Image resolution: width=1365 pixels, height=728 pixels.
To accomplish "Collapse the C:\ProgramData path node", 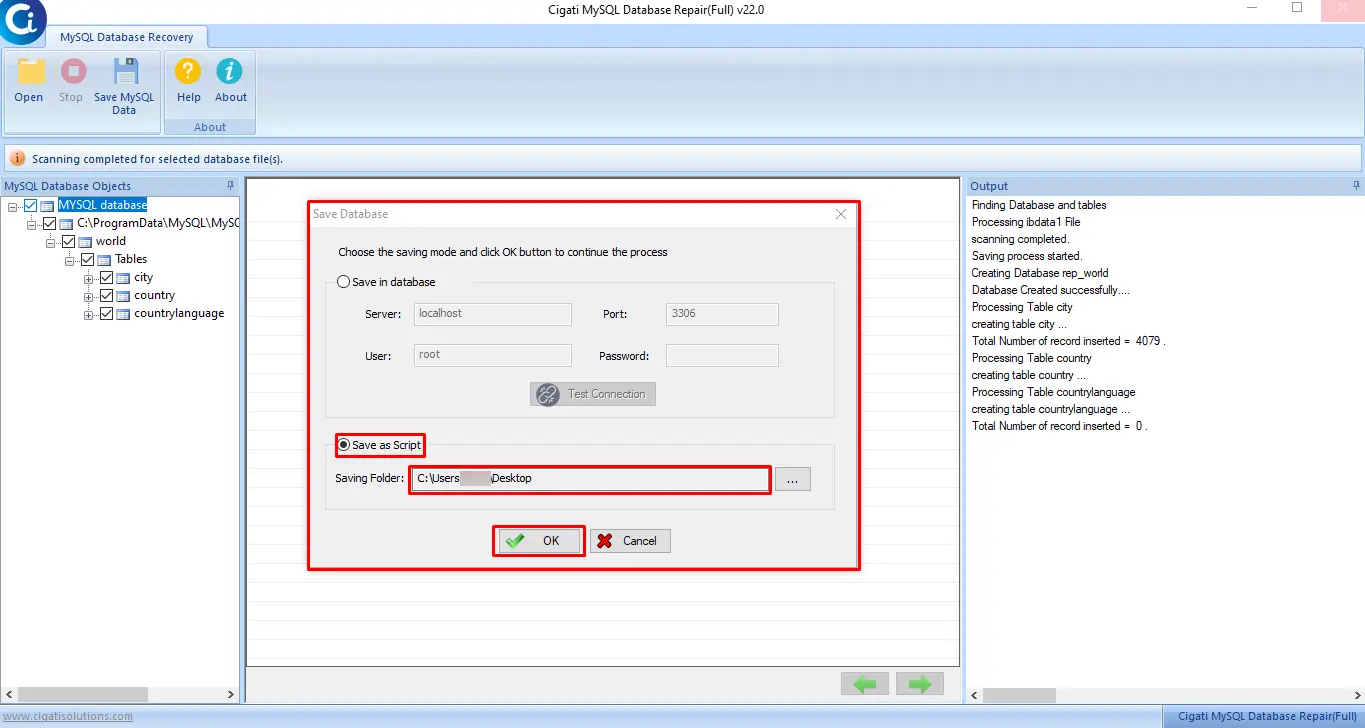I will [x=32, y=224].
